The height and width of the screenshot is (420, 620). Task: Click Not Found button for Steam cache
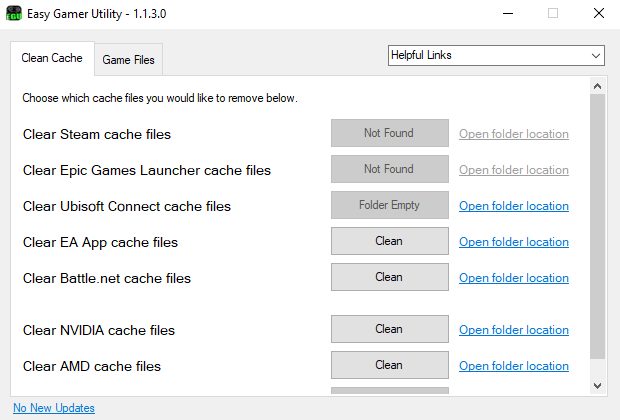tap(390, 133)
